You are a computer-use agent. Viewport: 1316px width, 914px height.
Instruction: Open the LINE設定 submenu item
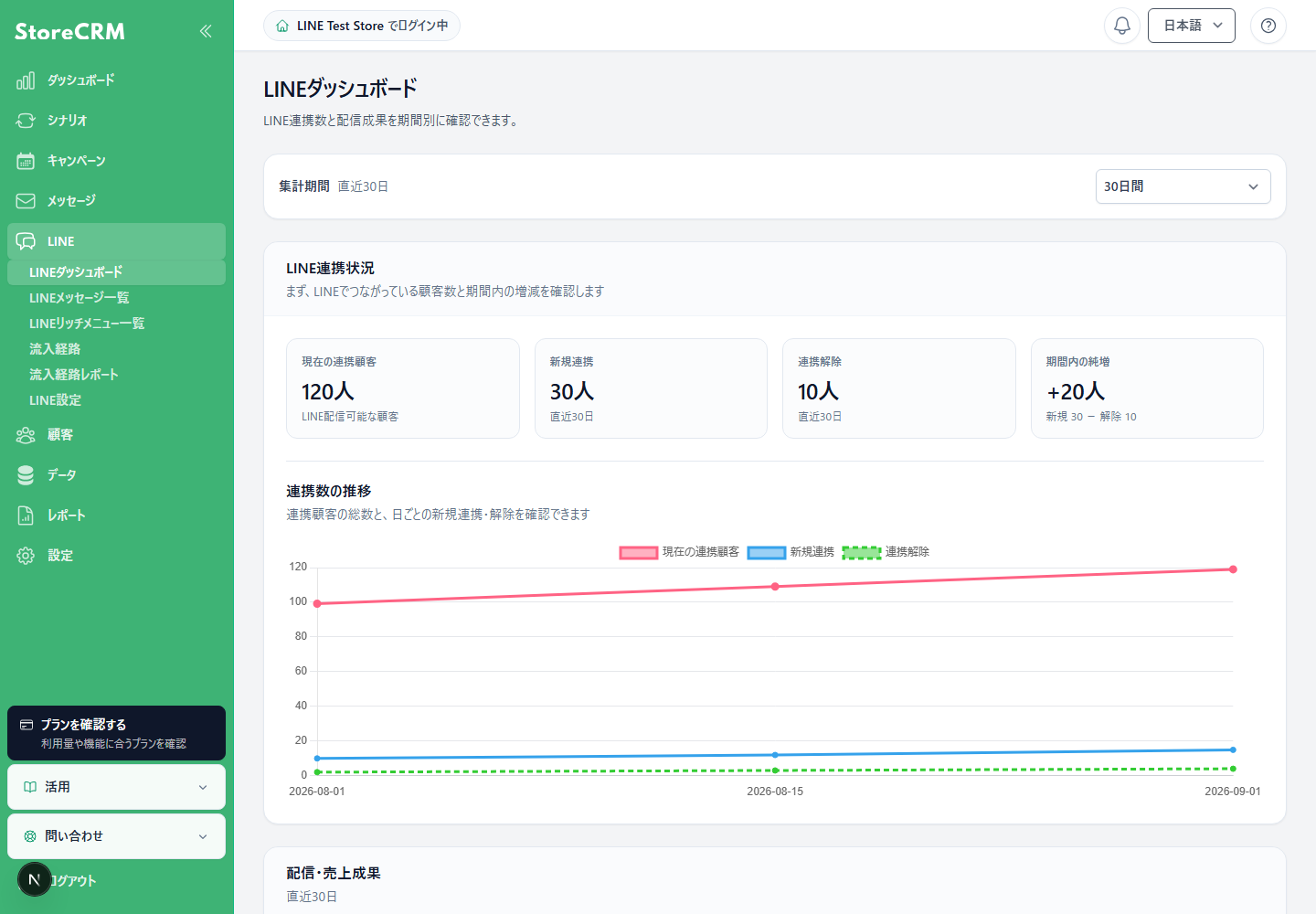[x=116, y=400]
